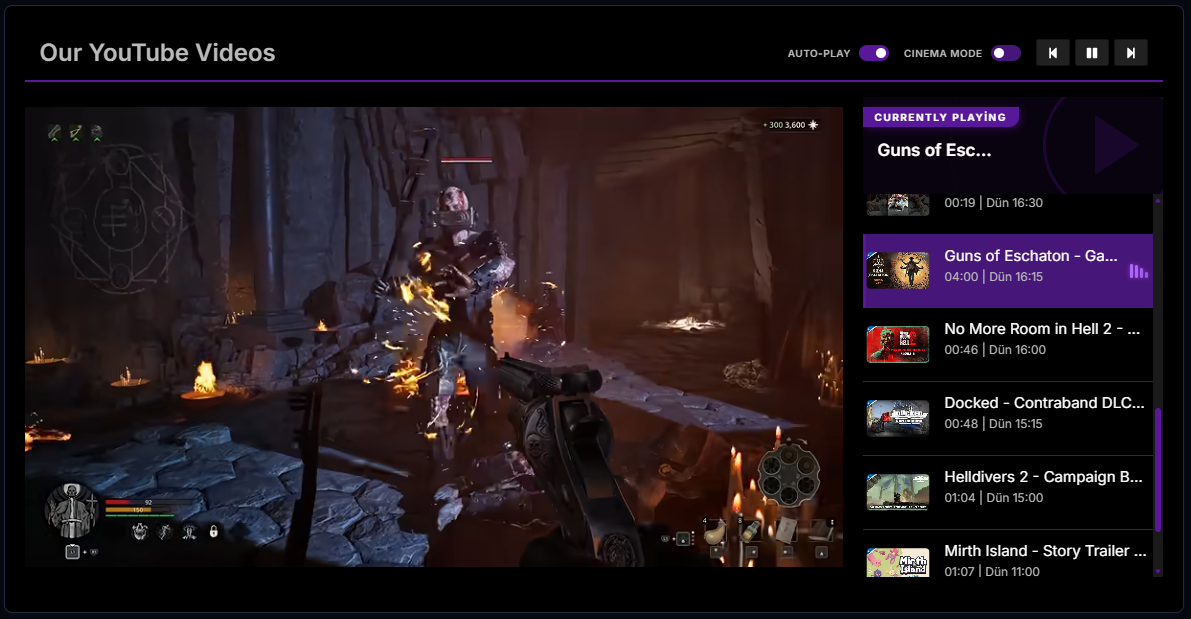1191x619 pixels.
Task: Play Helldivers 2 - Campaign video
Action: [1008, 492]
